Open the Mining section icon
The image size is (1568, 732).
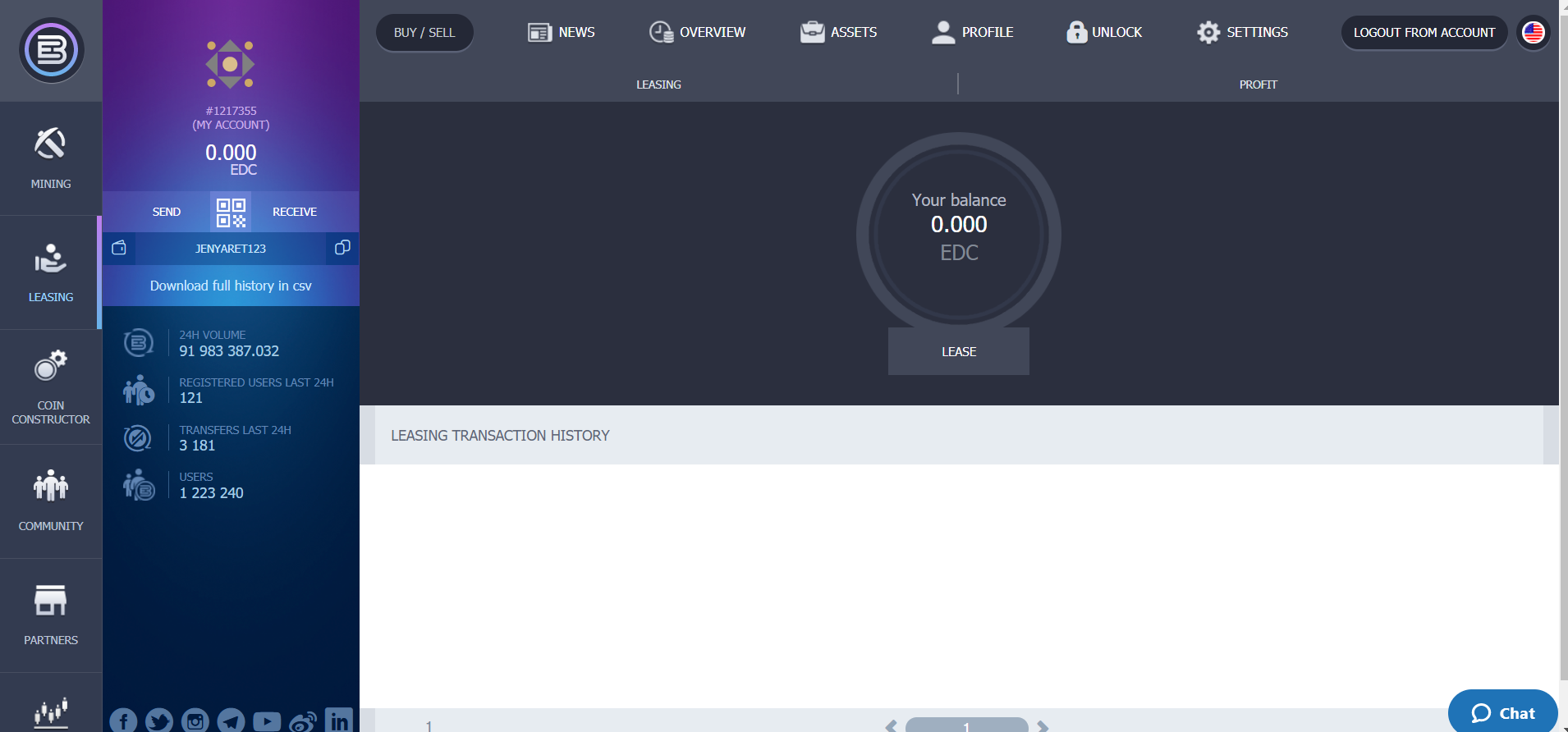pos(50,144)
